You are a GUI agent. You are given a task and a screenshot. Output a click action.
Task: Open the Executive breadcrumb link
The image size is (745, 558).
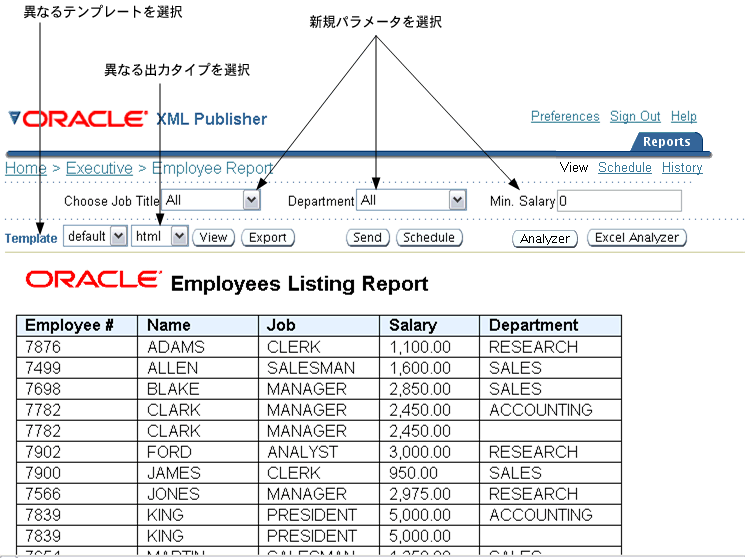99,168
